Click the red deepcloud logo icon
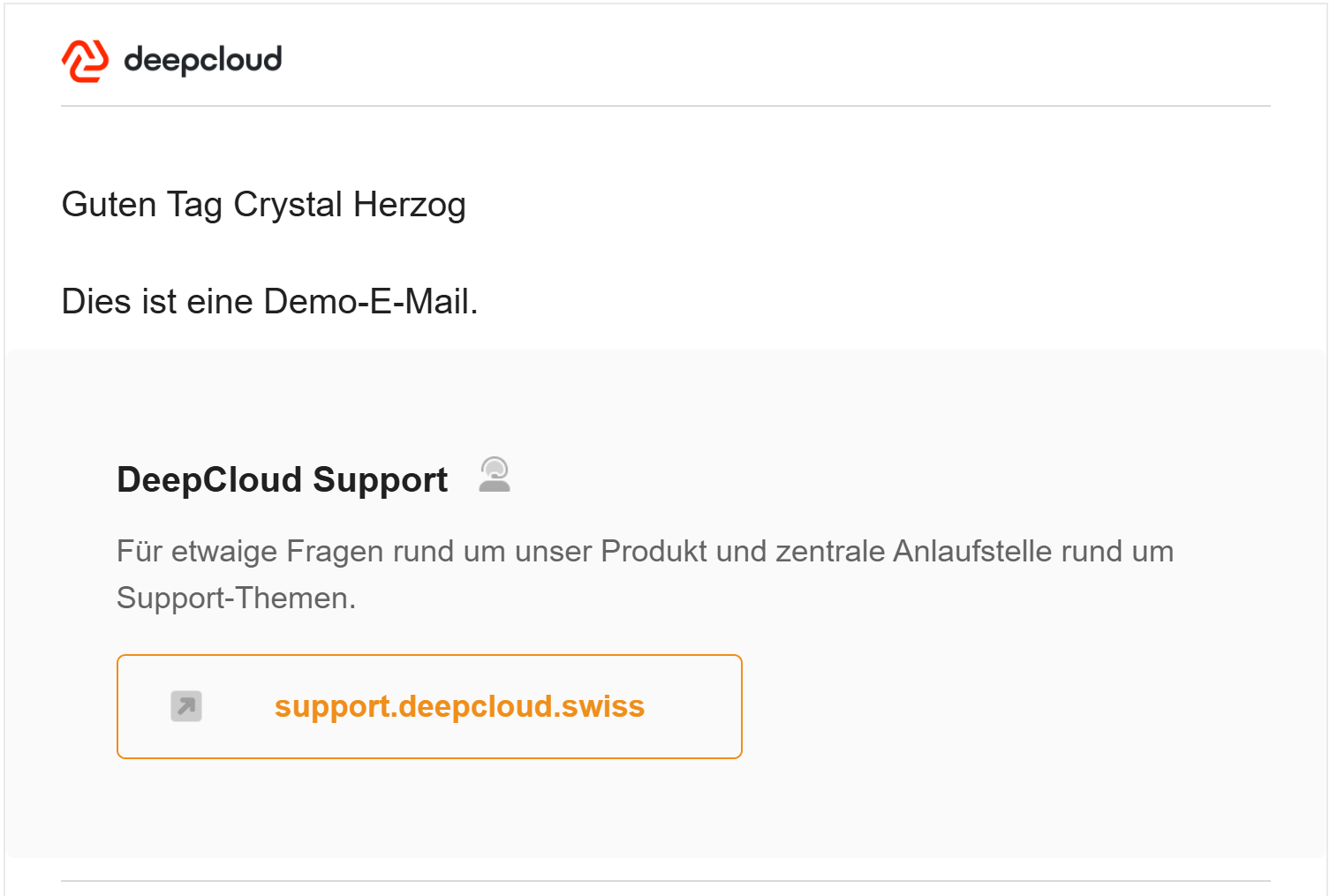Screen dimensions: 1330x896 click(x=85, y=61)
